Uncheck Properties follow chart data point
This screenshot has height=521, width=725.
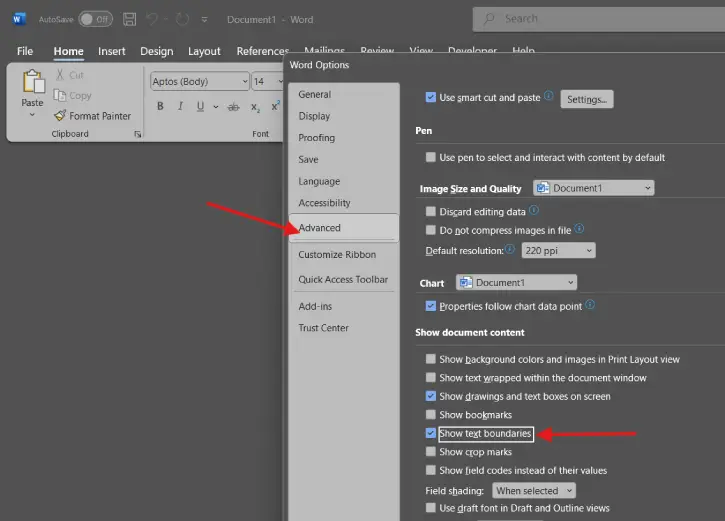pyautogui.click(x=430, y=306)
